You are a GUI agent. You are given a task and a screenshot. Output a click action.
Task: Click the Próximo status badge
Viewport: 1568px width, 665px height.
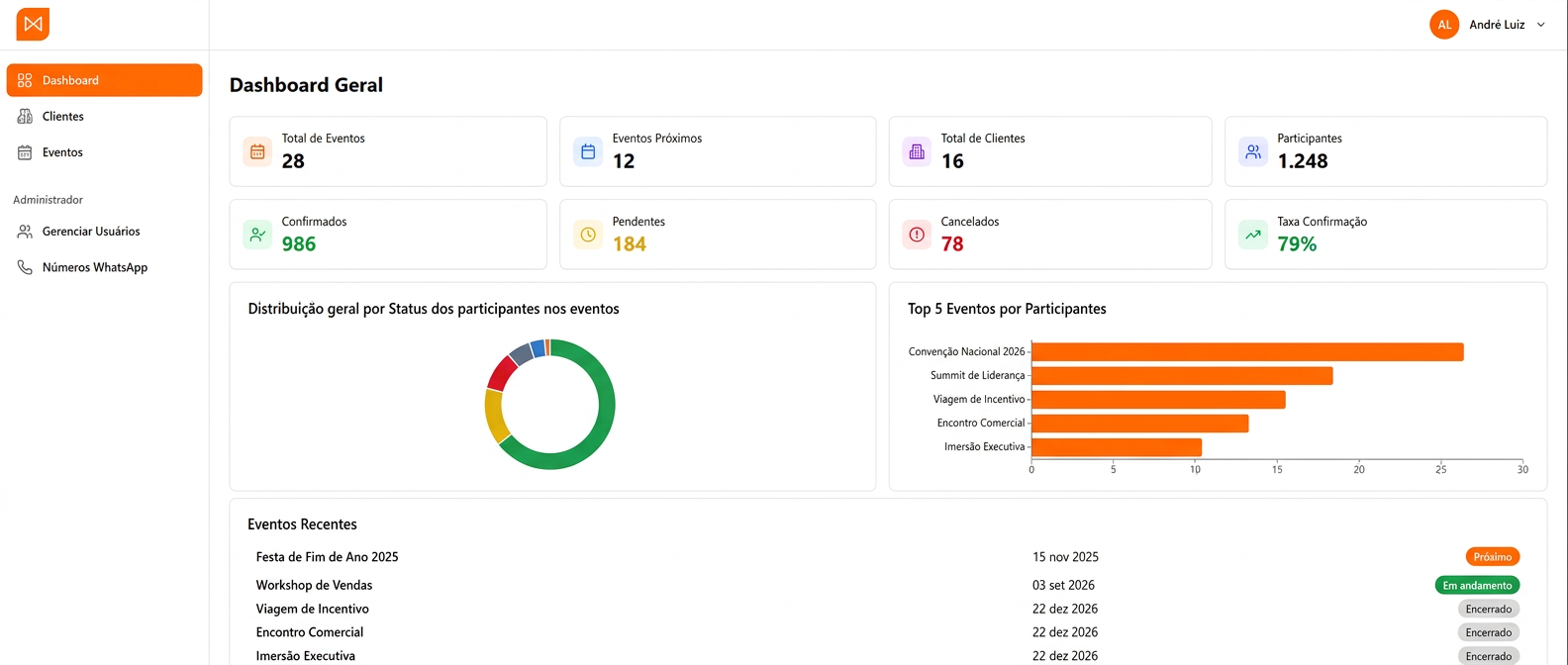coord(1493,557)
